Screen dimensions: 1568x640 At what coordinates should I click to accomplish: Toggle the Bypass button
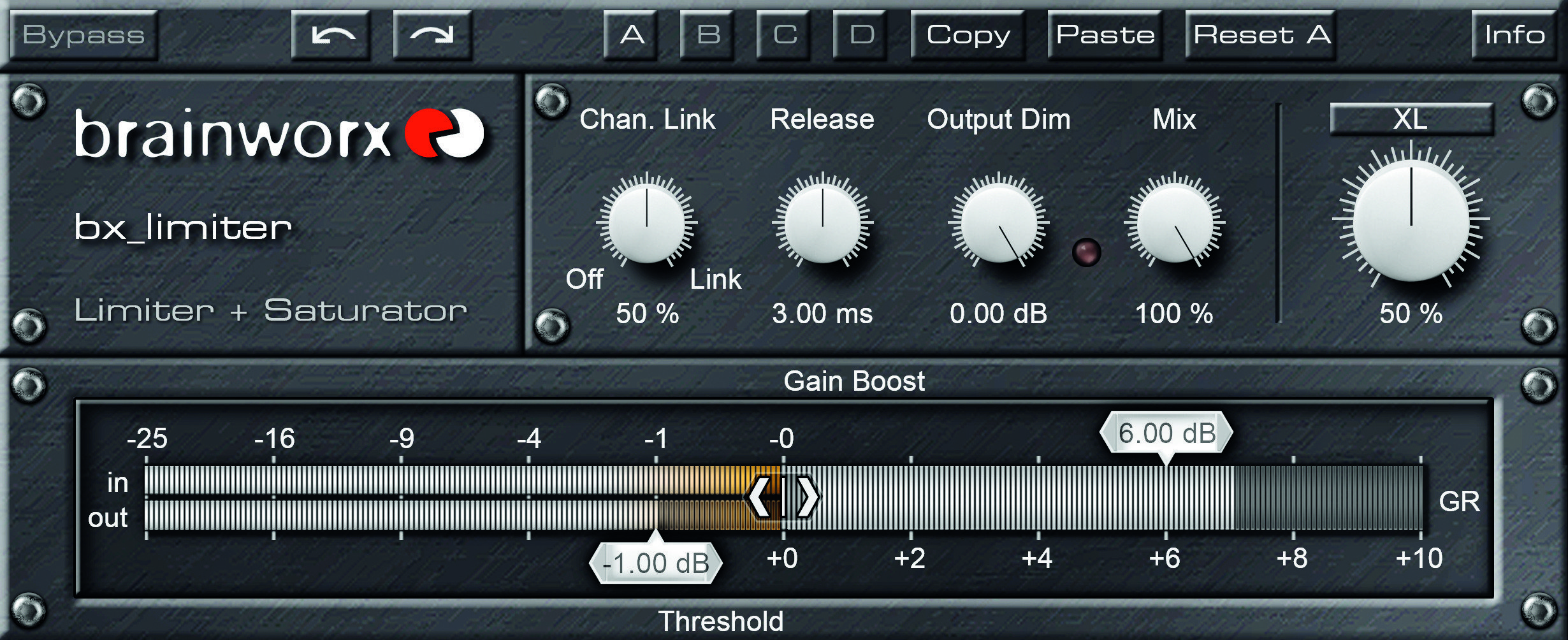pos(83,35)
